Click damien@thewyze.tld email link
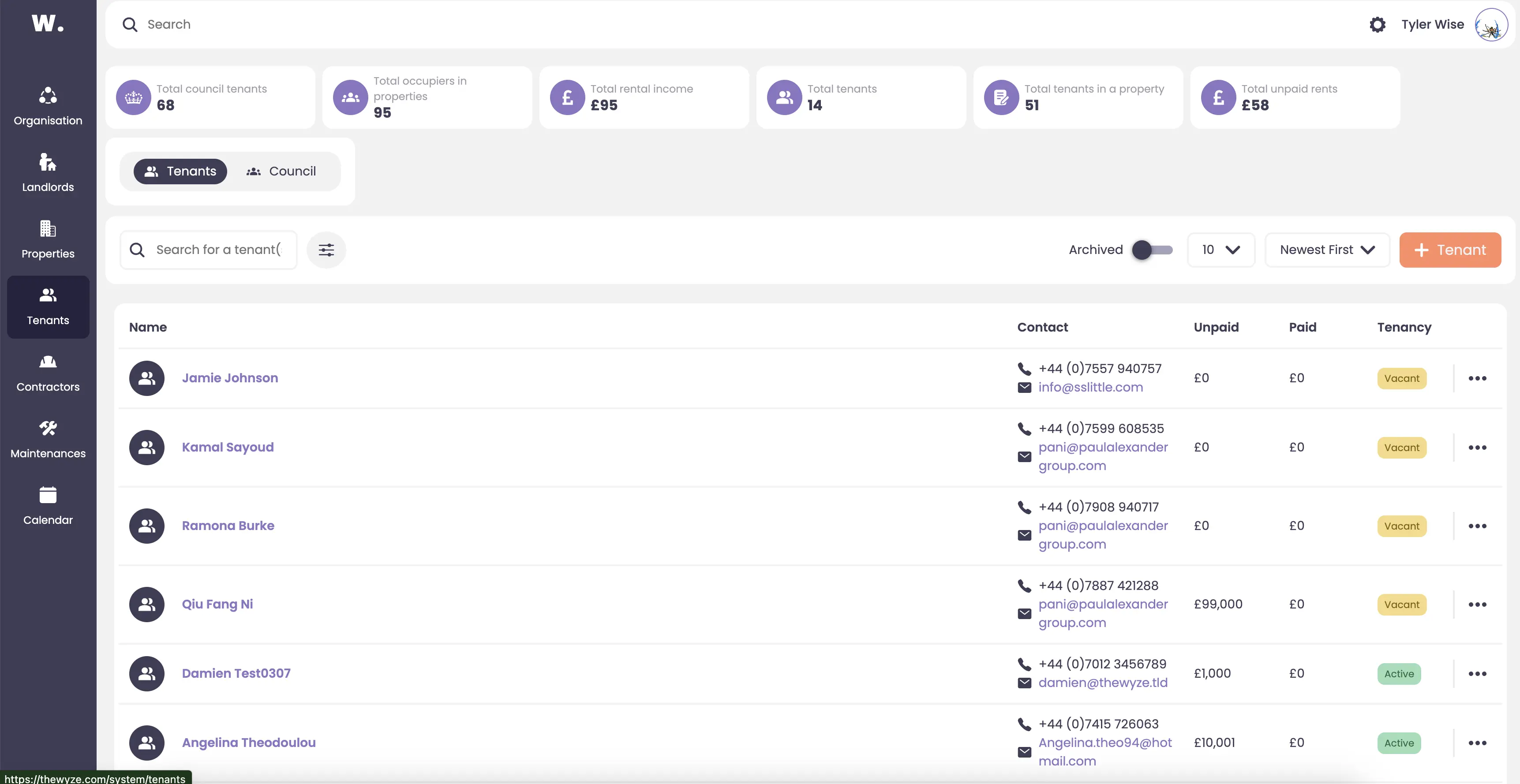 click(1102, 683)
